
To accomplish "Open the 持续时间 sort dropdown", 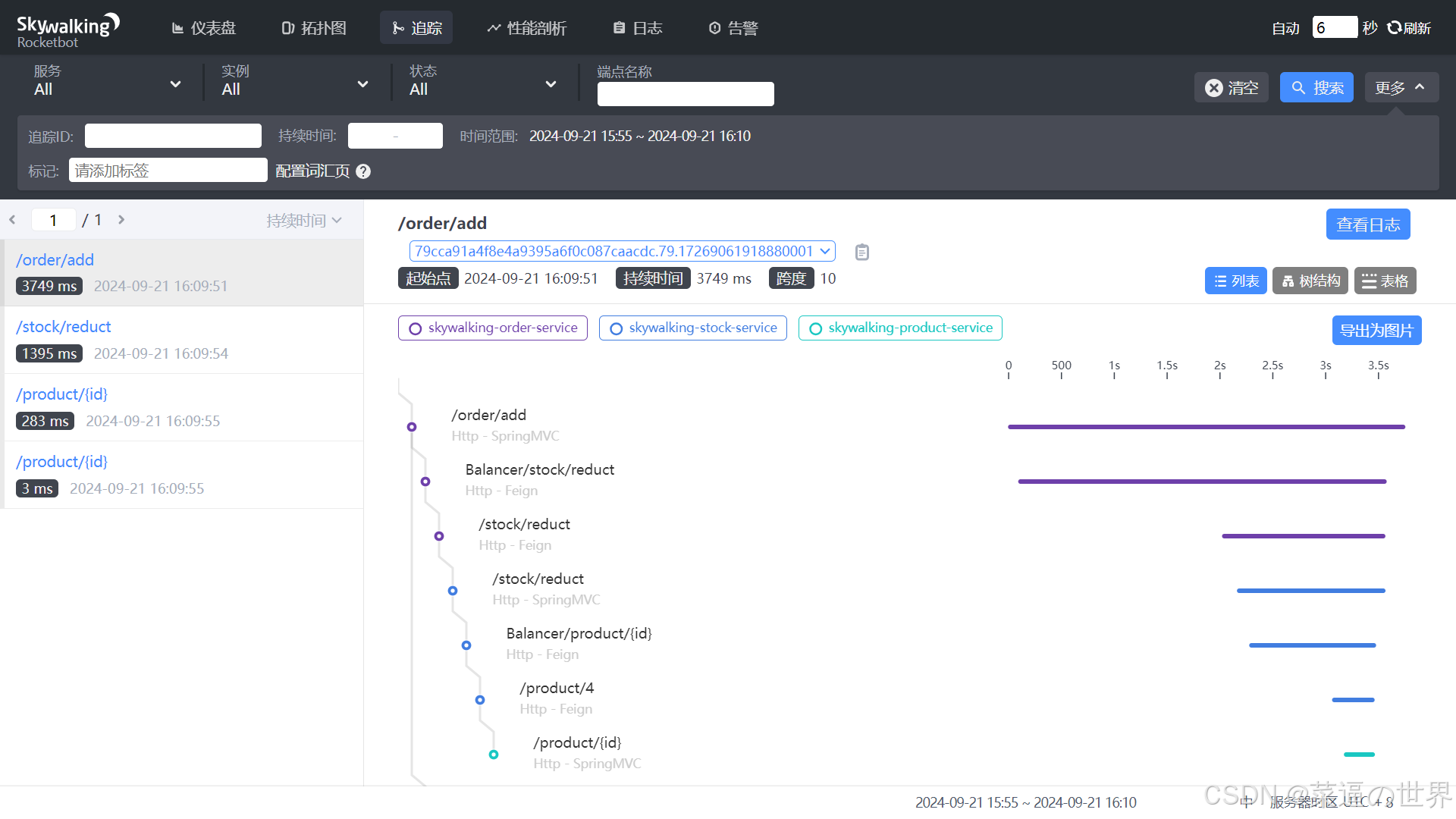I will [x=303, y=221].
